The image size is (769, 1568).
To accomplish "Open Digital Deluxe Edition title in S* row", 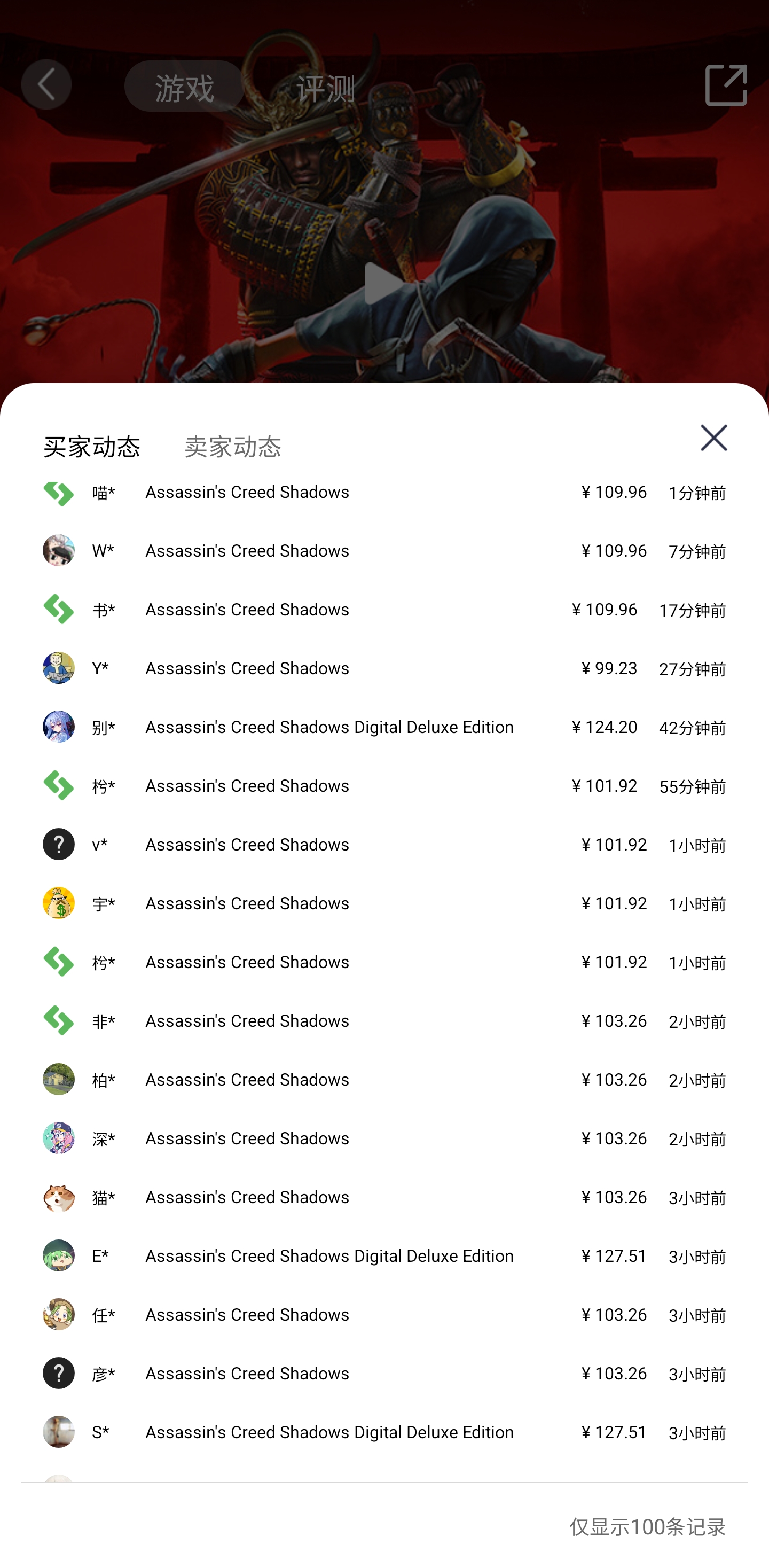I will pyautogui.click(x=329, y=1432).
